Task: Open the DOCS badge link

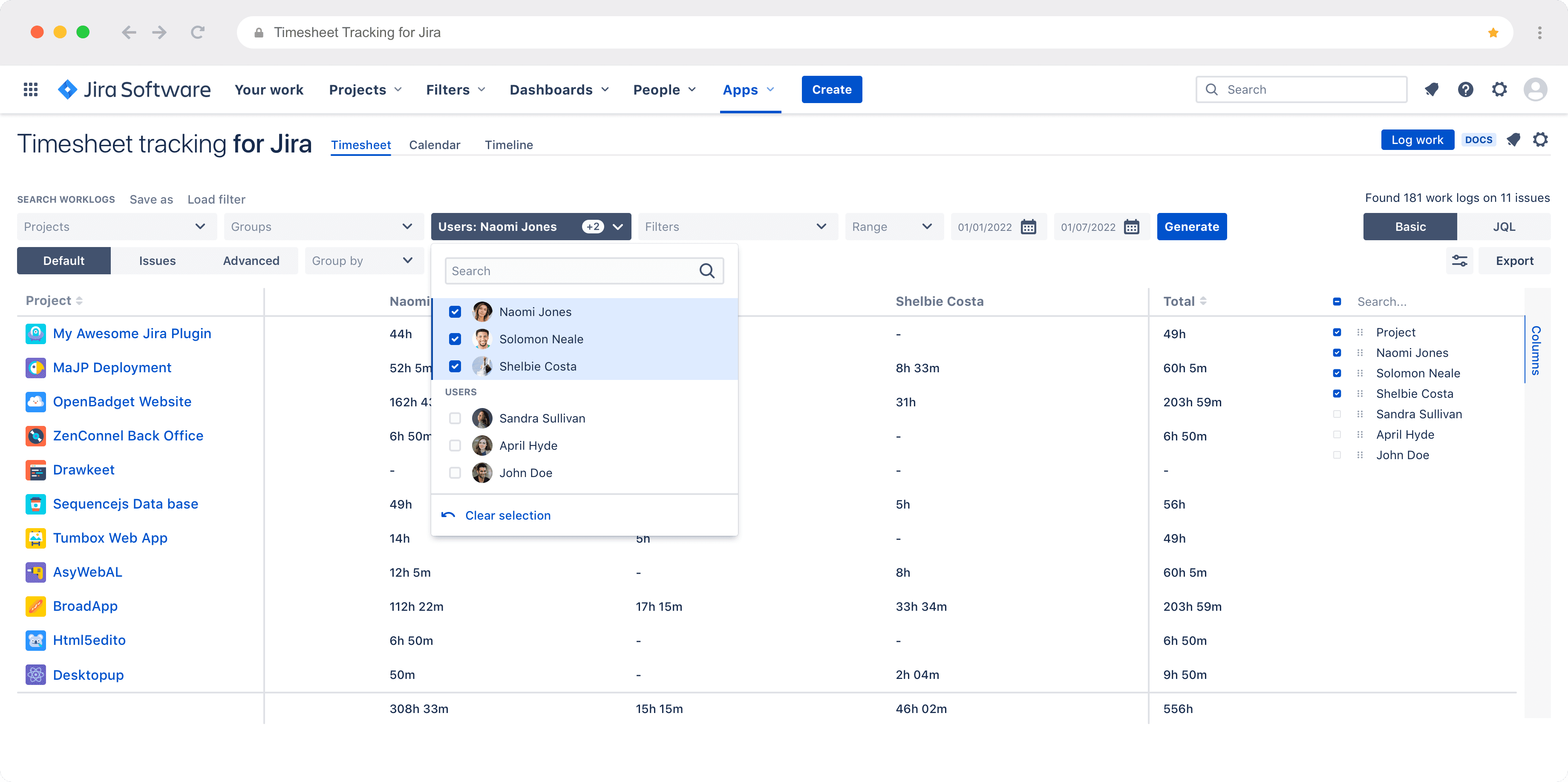Action: pos(1479,140)
